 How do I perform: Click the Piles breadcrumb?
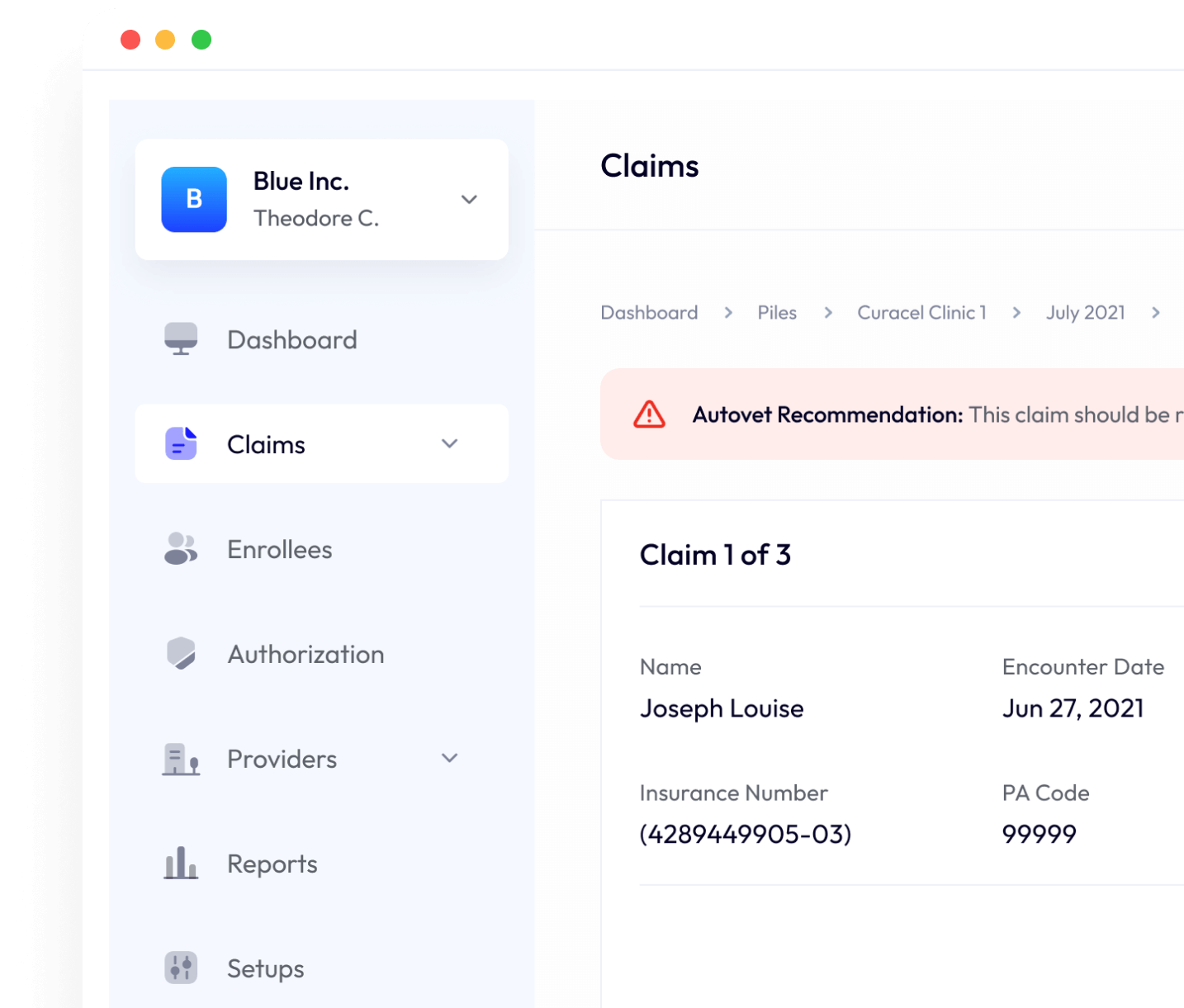776,312
